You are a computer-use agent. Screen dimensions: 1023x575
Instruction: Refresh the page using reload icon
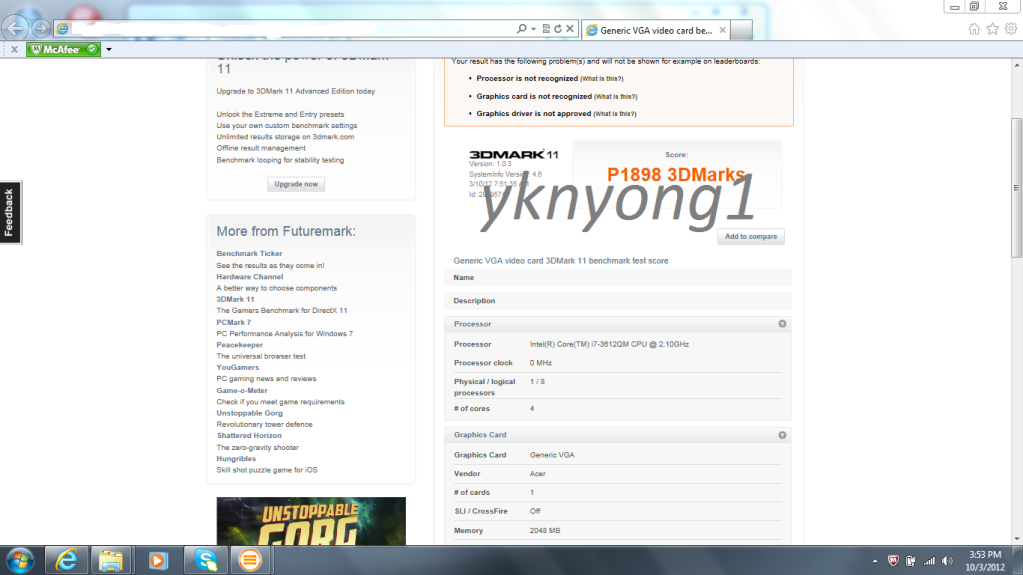click(x=558, y=29)
